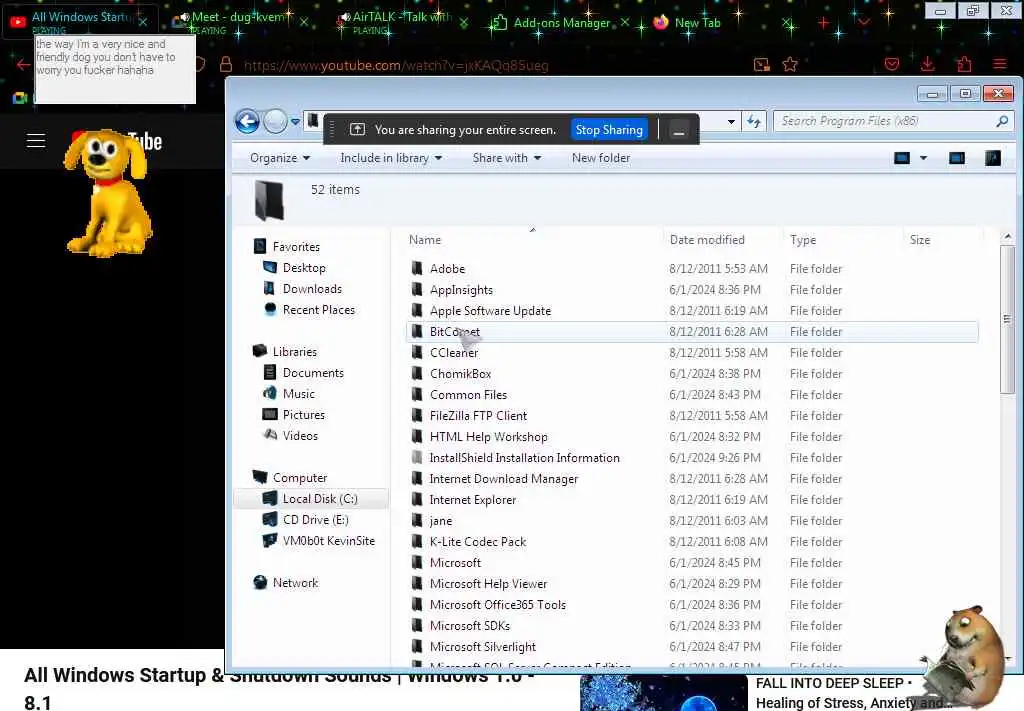The image size is (1024, 711).
Task: Open Documents library
Action: click(x=313, y=373)
